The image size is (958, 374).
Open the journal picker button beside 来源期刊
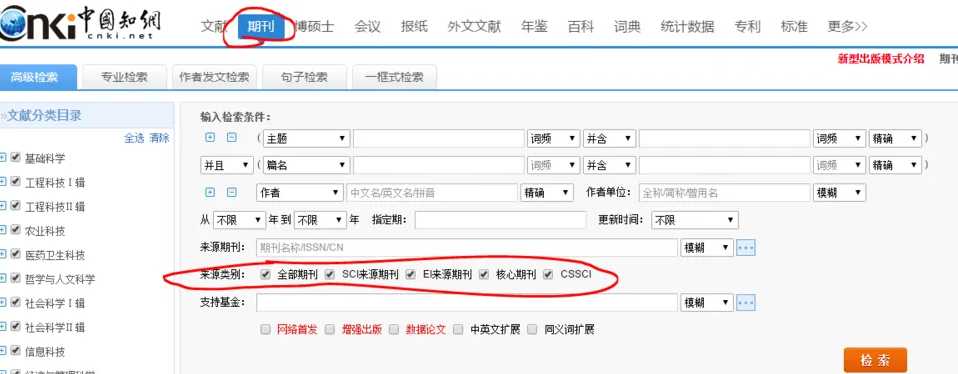point(746,248)
